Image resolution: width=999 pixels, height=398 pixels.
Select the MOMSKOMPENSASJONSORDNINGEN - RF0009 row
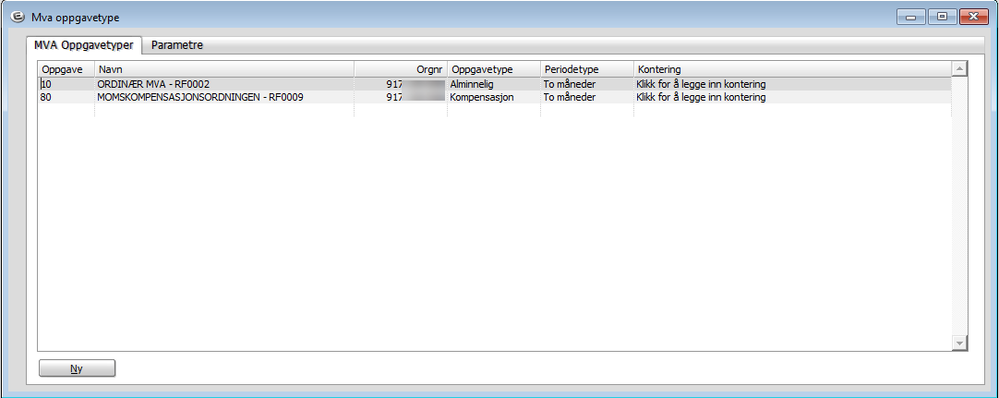click(494, 97)
